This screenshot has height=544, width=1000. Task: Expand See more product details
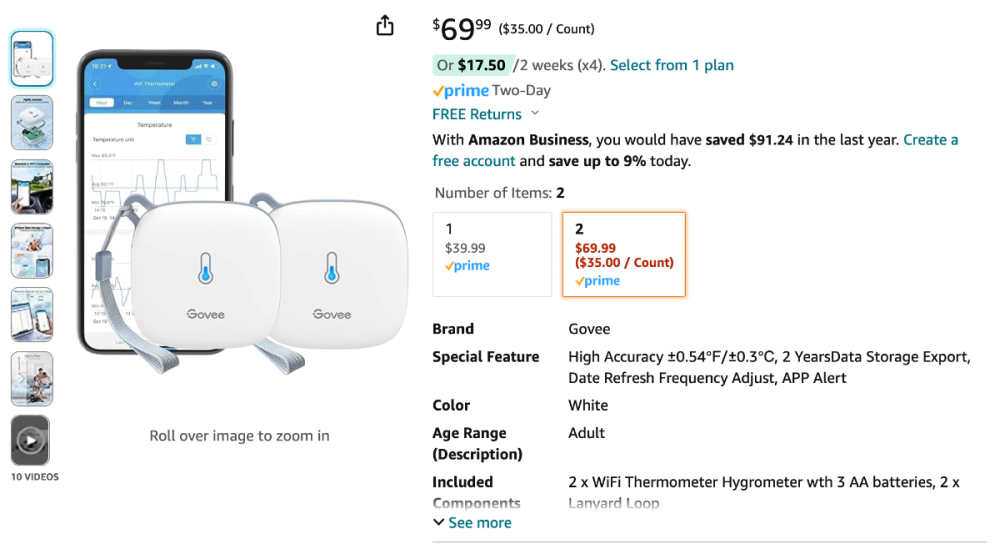[x=472, y=523]
